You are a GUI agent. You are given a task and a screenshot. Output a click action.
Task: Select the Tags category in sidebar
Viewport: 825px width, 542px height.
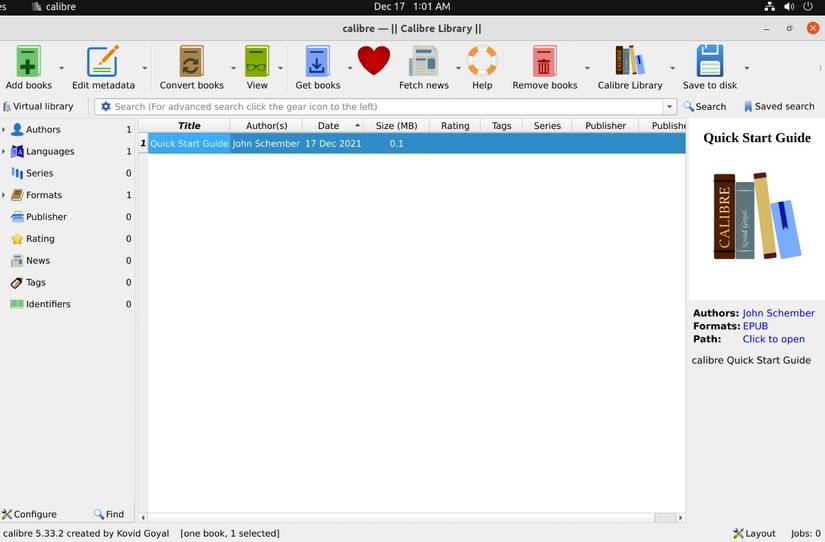(36, 283)
